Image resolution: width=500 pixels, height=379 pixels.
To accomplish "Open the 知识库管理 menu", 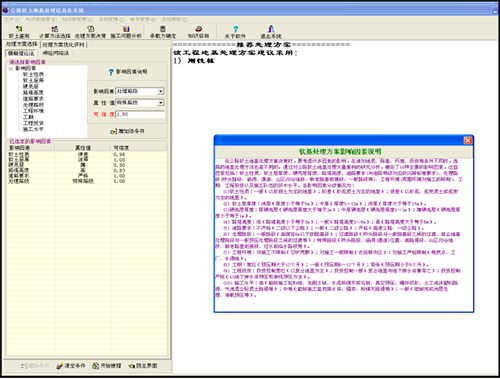I will point(78,19).
